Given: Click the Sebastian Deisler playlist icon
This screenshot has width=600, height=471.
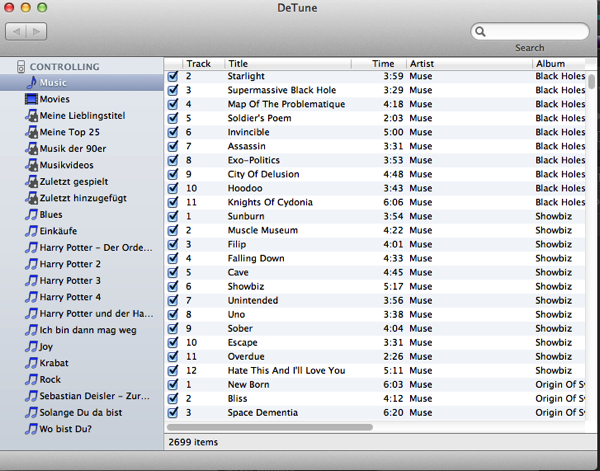Looking at the screenshot, I should [31, 396].
